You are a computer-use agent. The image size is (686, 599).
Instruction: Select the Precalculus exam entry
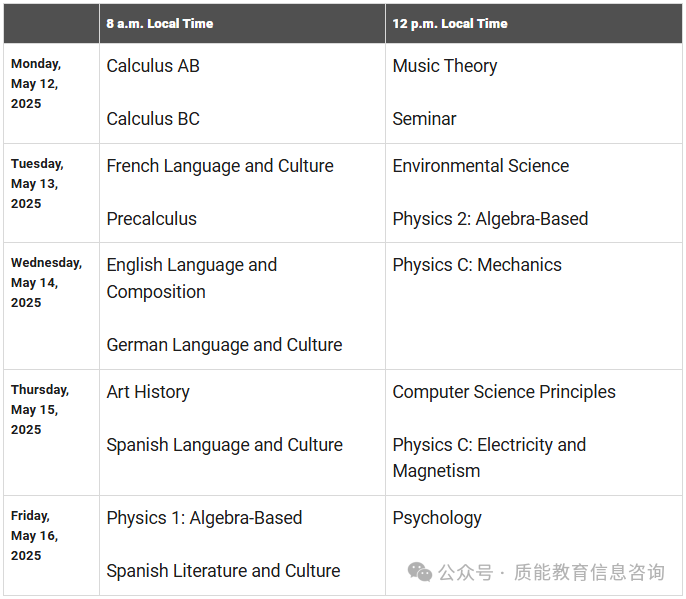152,219
